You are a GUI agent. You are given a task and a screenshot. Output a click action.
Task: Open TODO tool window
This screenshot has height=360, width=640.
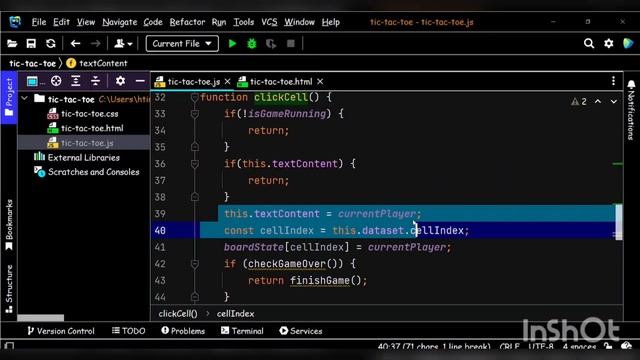(129, 331)
